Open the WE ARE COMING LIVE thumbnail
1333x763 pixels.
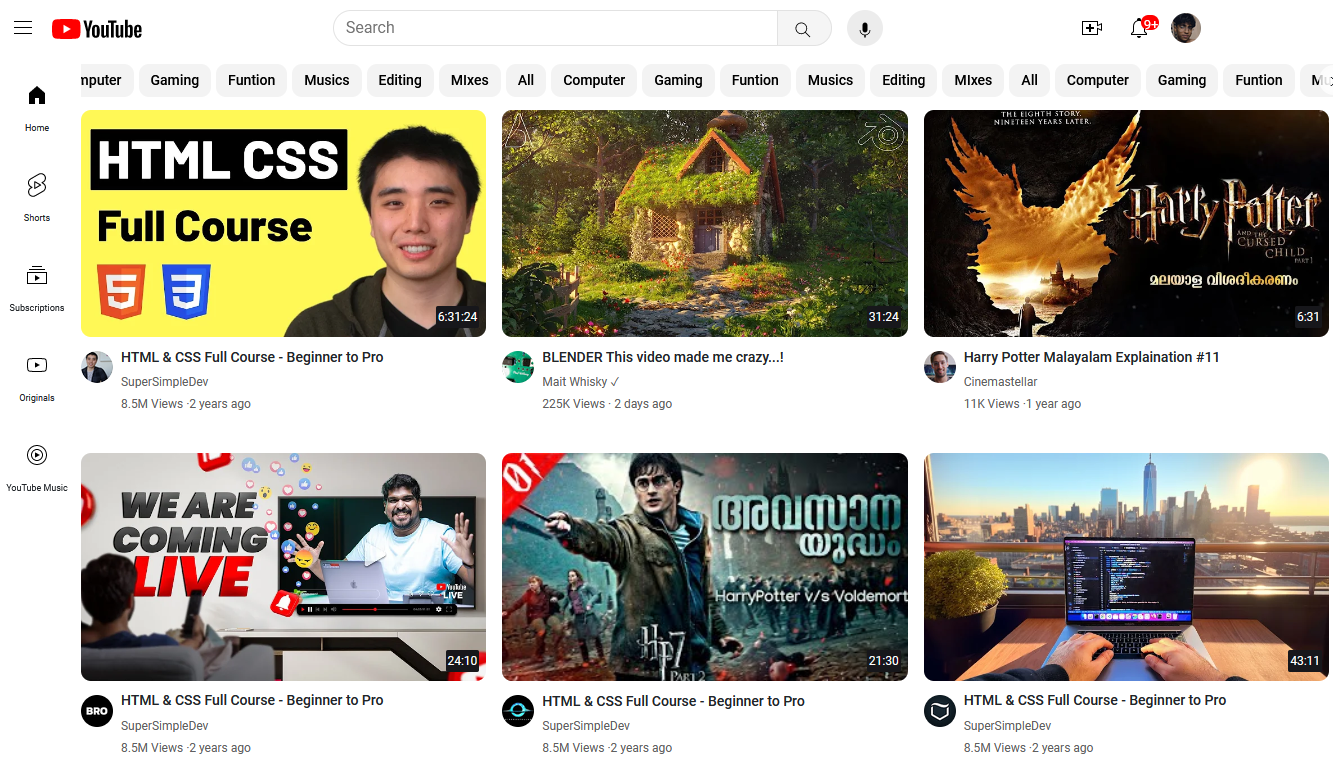point(283,566)
